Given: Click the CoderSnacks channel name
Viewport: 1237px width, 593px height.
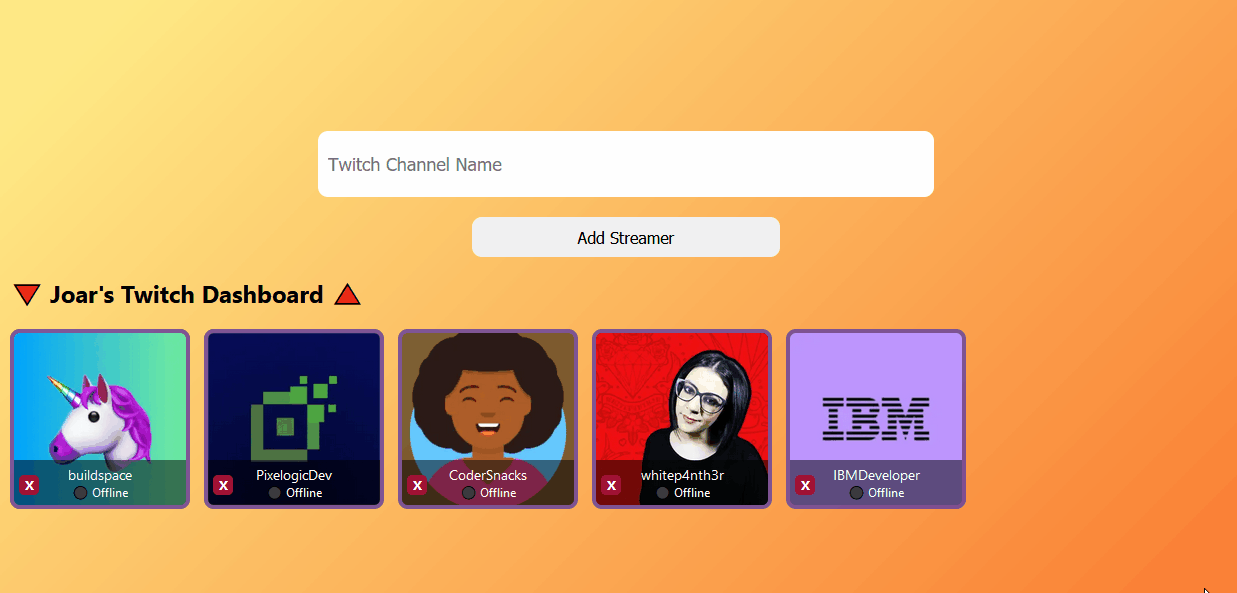Looking at the screenshot, I should click(x=488, y=475).
